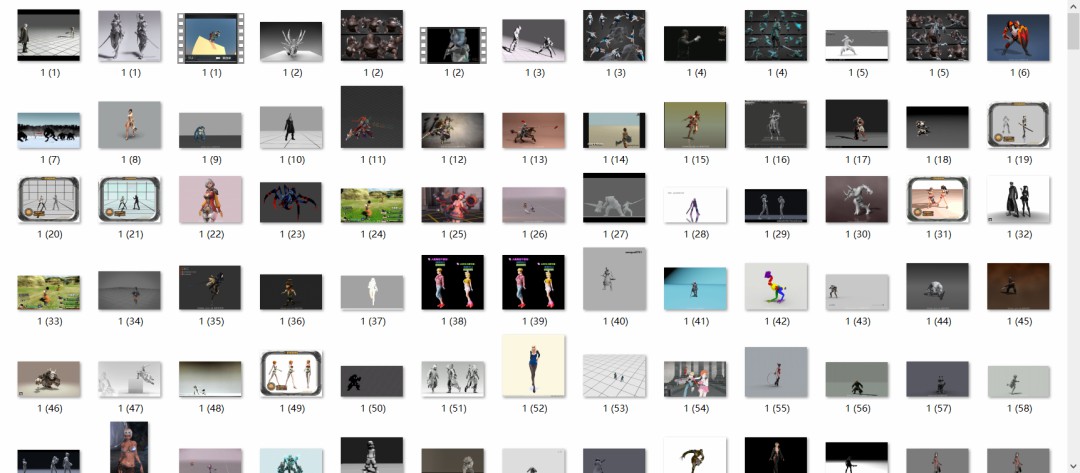Open the black-background thumbnail 1 (38)
This screenshot has width=1080, height=473.
point(452,282)
